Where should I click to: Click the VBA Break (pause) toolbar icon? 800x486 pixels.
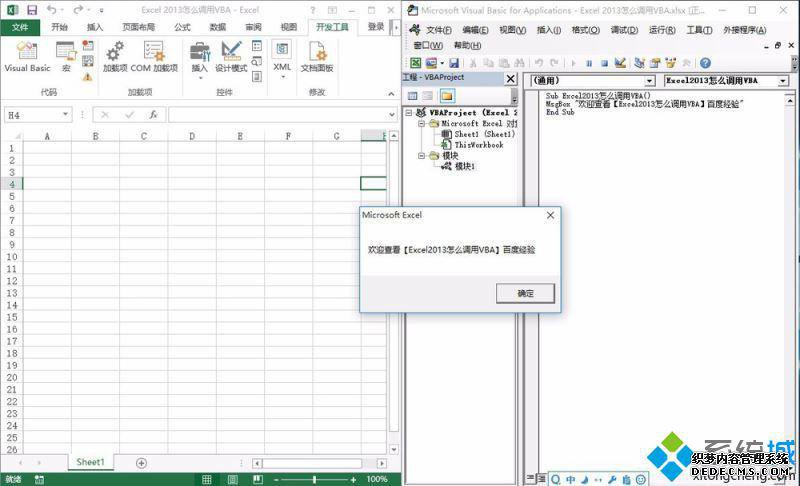589,63
